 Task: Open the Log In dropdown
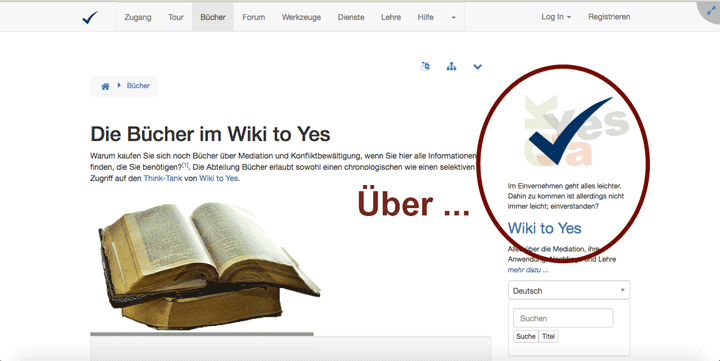556,17
